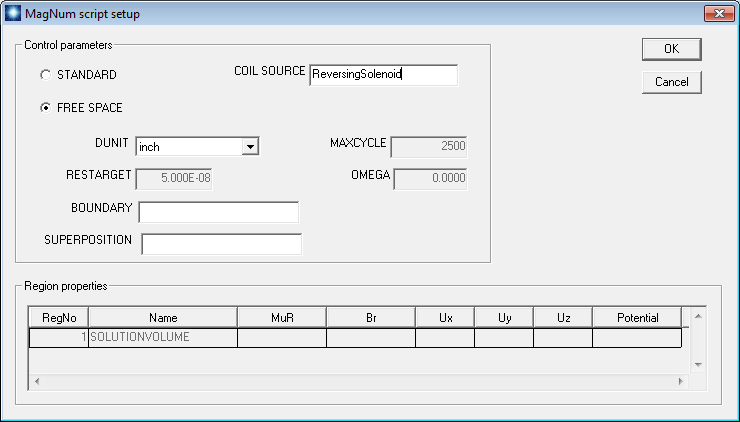Click the table's scroll down arrow

(698, 365)
